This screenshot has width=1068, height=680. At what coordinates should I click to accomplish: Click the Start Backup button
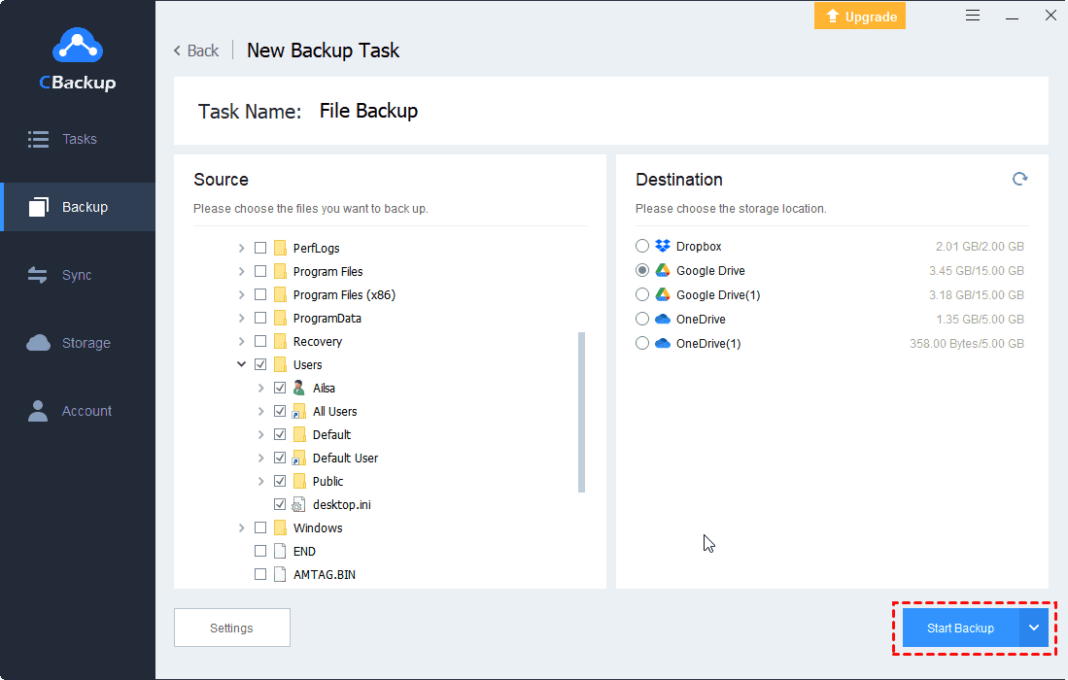(x=960, y=628)
